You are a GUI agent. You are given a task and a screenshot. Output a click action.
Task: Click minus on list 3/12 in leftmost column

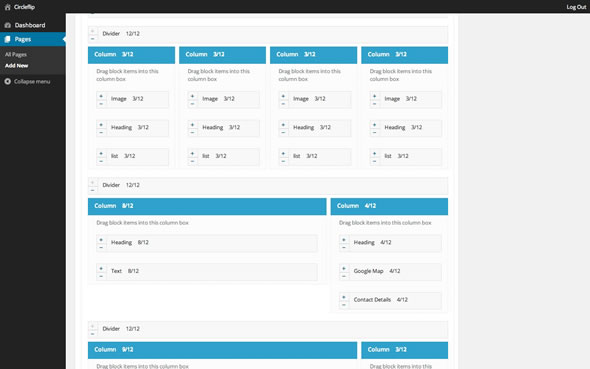tap(101, 161)
